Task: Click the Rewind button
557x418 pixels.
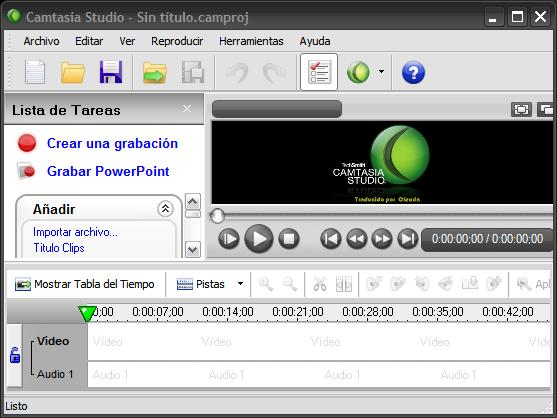Action: (357, 239)
